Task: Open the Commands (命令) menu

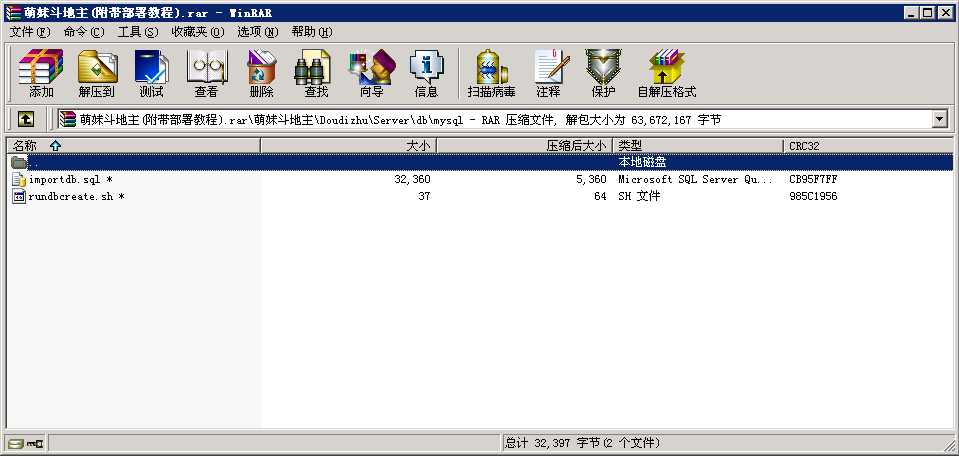Action: click(x=84, y=32)
